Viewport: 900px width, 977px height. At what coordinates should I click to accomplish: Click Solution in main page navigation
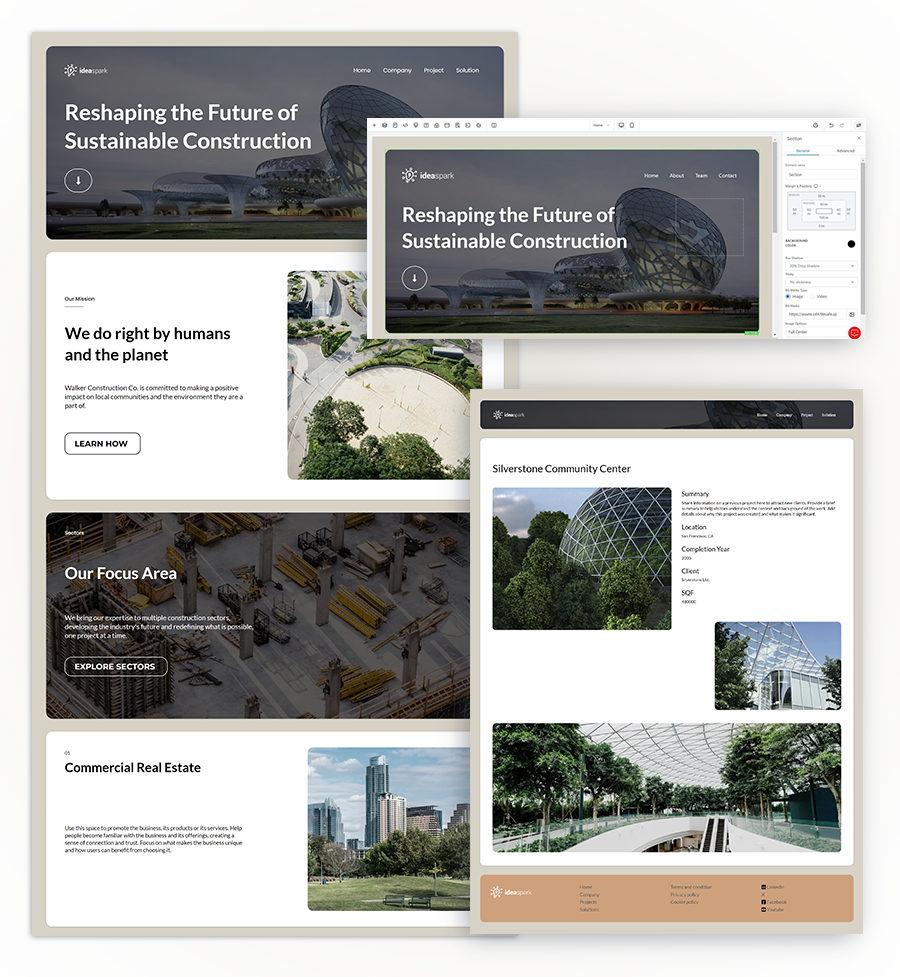[467, 70]
